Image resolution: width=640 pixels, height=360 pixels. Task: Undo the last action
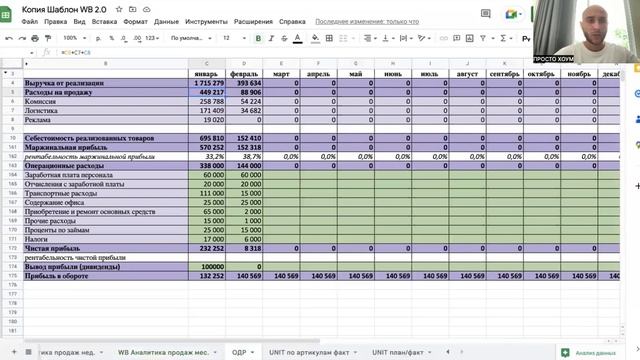[x=9, y=38]
